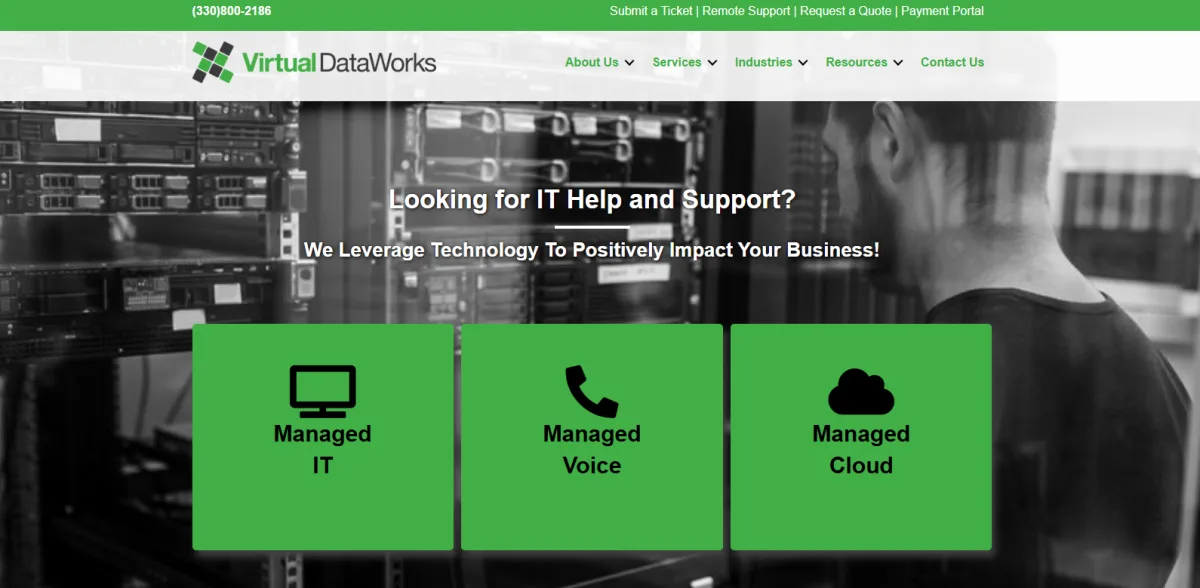Click the Virtual DataWorks checkered logo icon

(213, 62)
